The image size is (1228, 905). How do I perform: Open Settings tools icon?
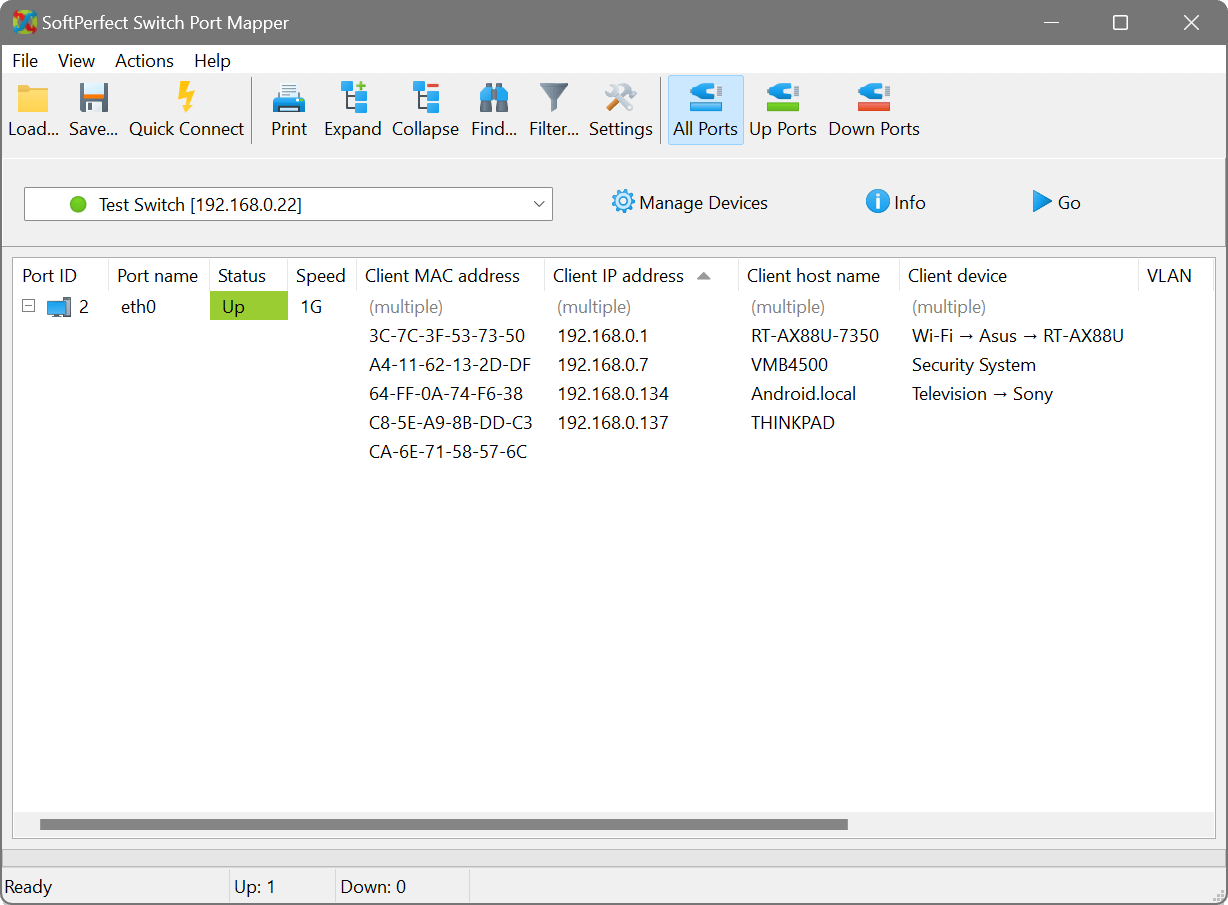(x=620, y=99)
